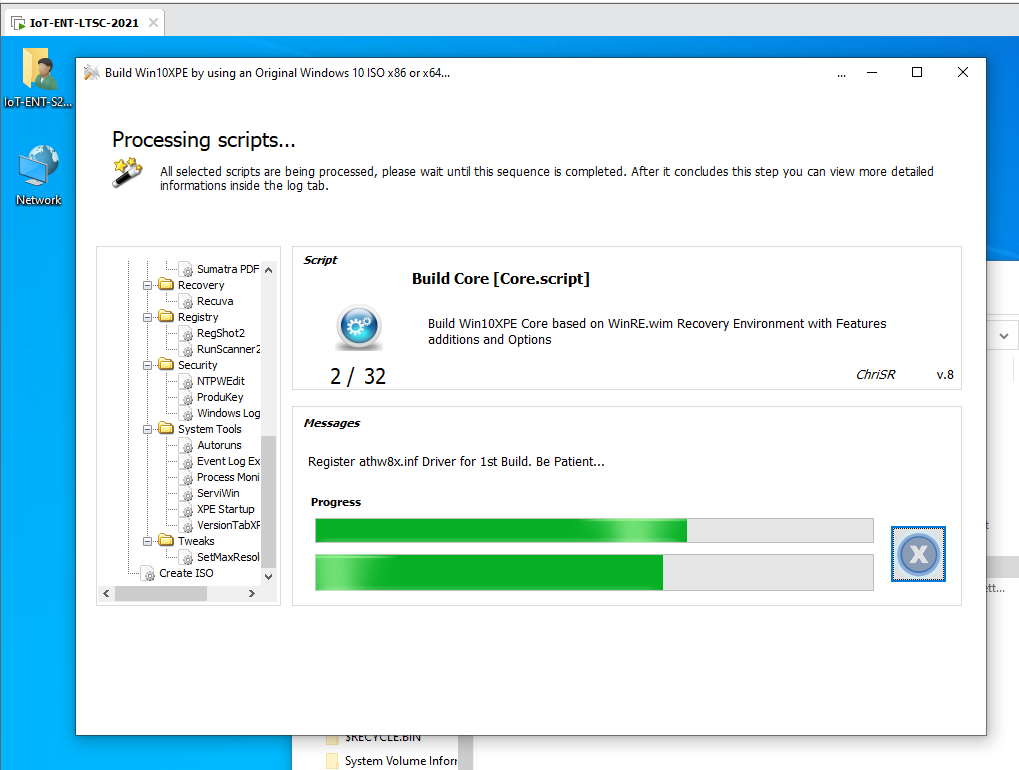Click the RunScanner2 script gear icon
The height and width of the screenshot is (770, 1019).
[187, 350]
